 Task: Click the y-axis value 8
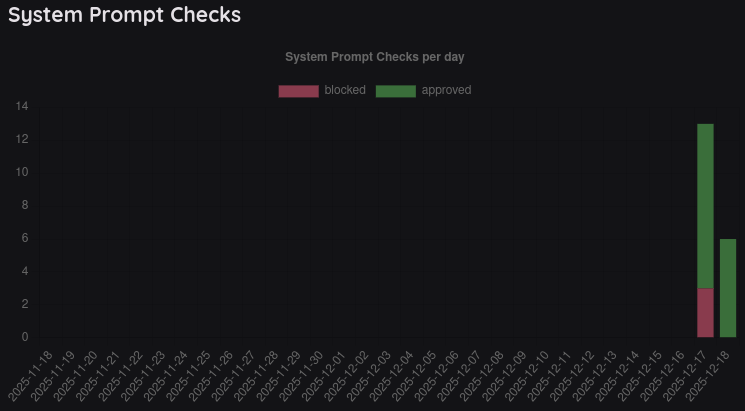pyautogui.click(x=25, y=205)
